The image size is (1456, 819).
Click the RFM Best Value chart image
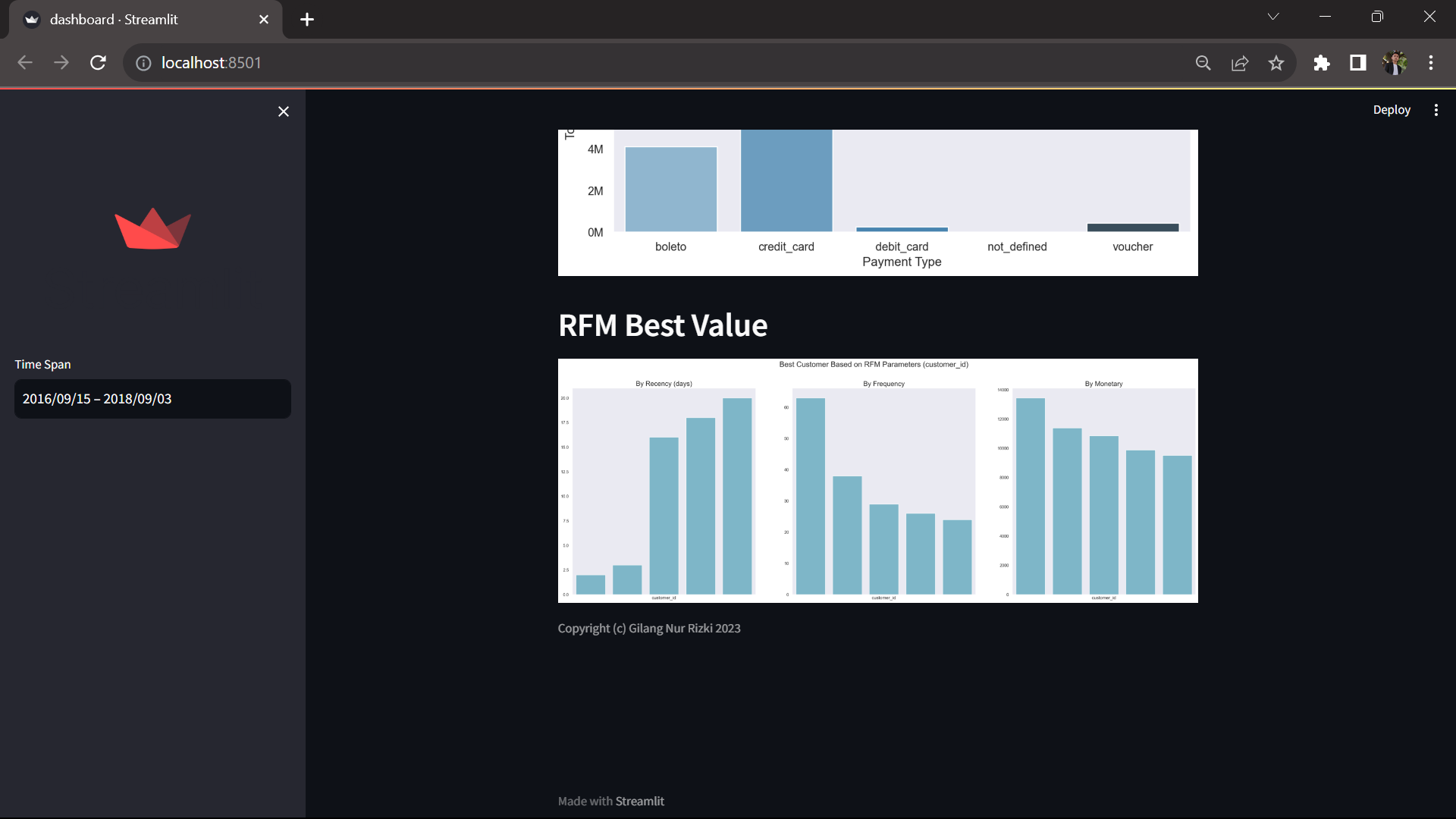[x=877, y=481]
